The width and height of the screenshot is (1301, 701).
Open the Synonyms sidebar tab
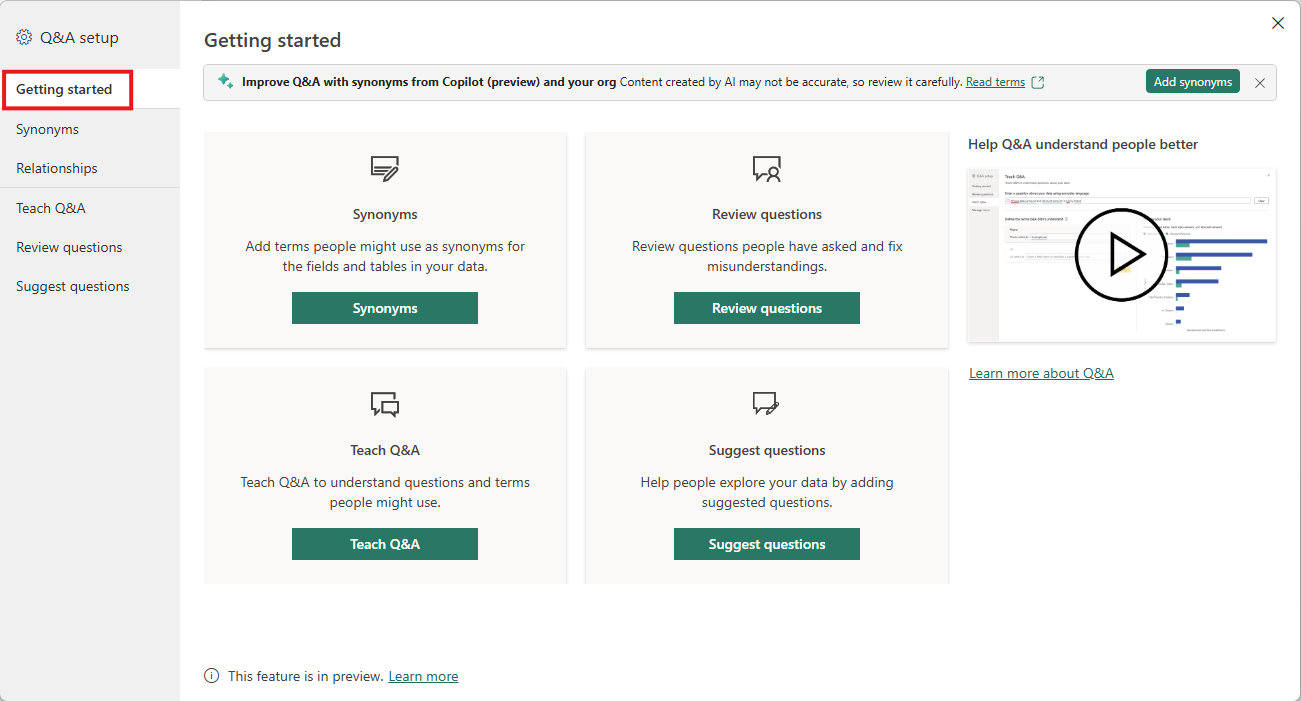tap(47, 129)
